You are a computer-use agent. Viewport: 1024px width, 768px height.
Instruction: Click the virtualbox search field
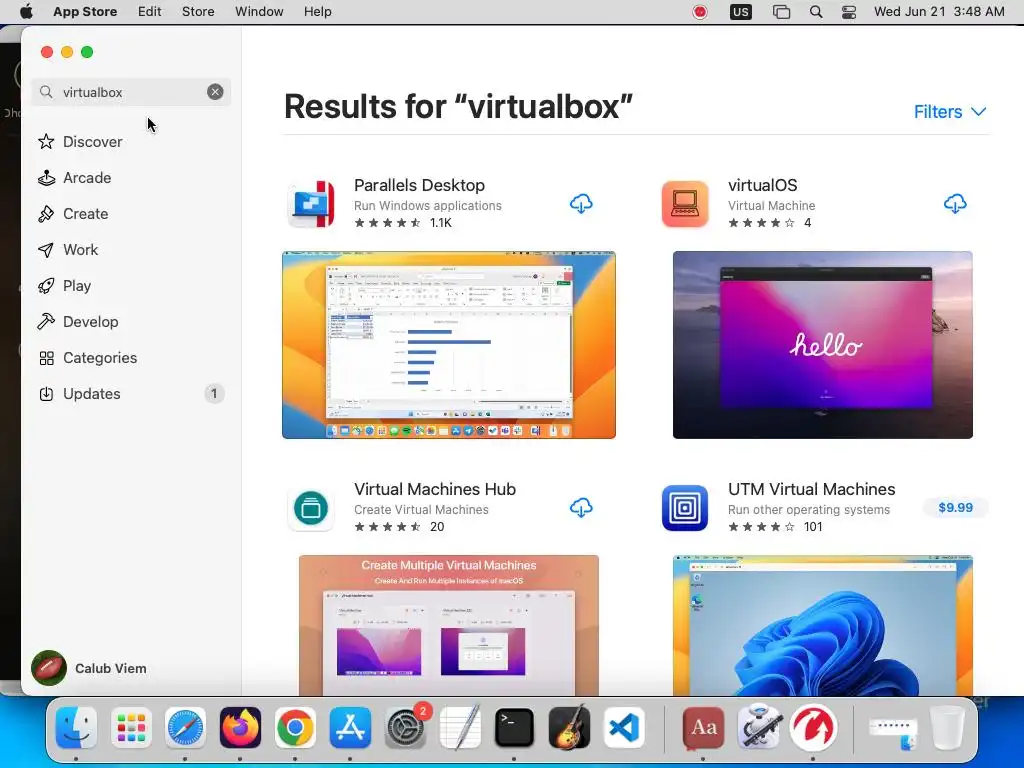tap(131, 92)
